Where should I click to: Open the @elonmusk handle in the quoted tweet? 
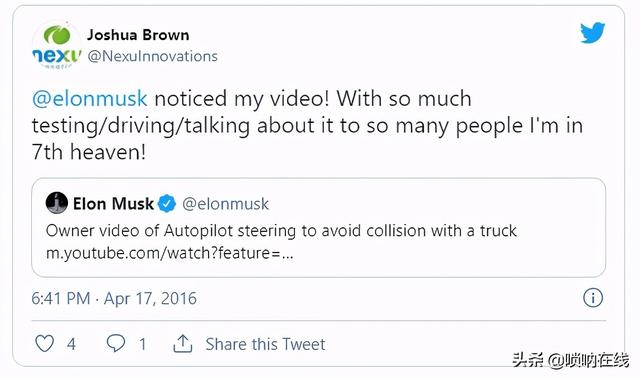(225, 204)
